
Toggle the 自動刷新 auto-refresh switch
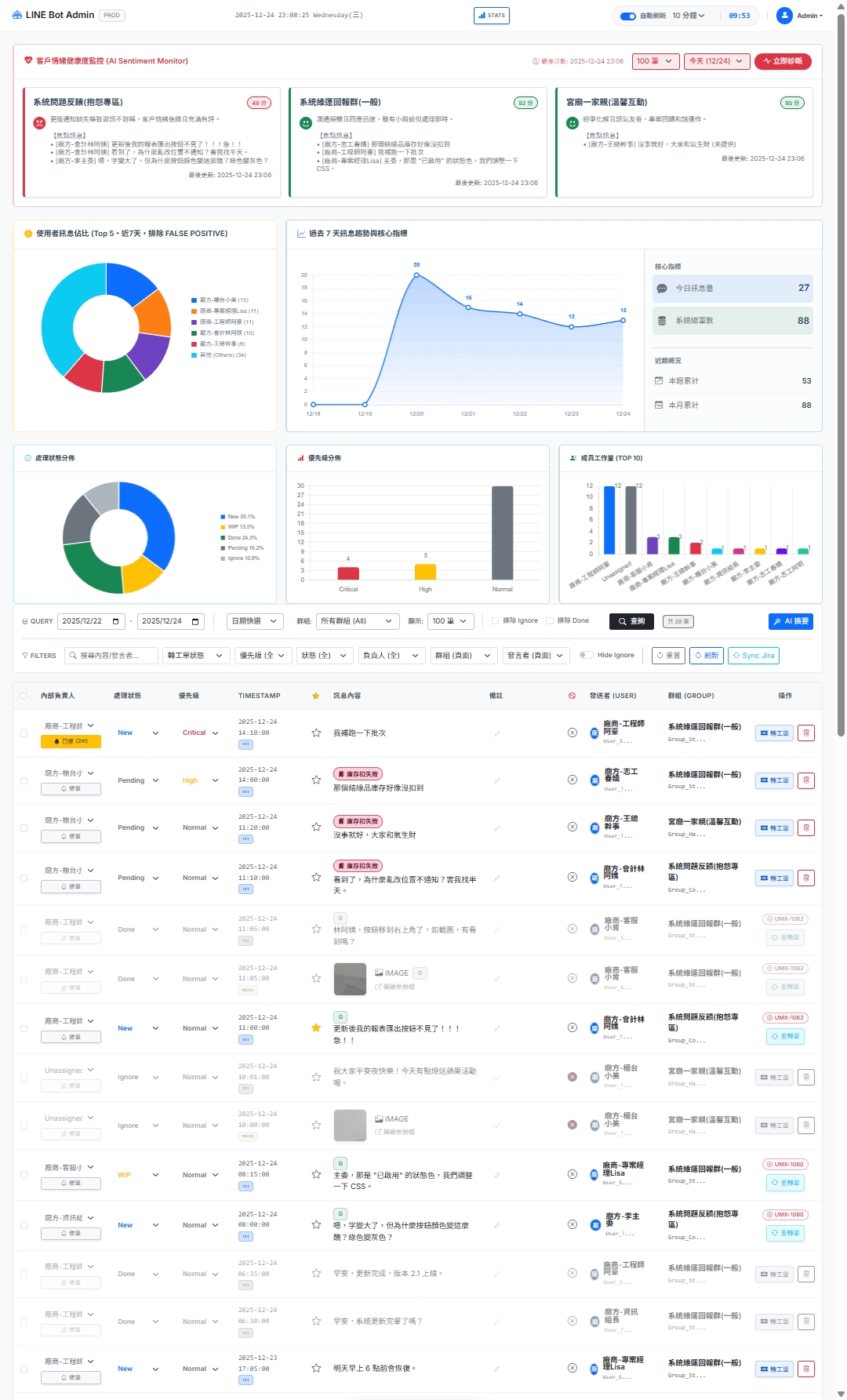(627, 16)
